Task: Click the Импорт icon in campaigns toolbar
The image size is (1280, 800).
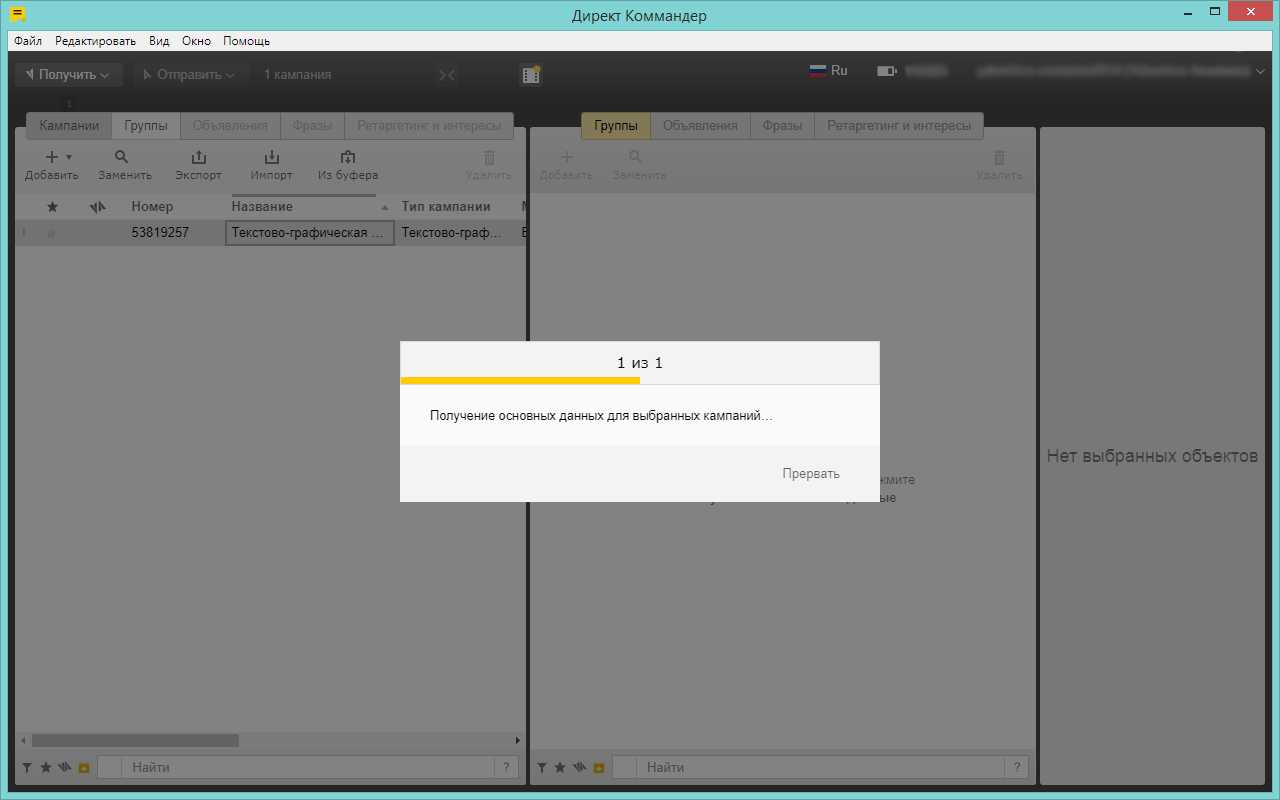Action: (x=271, y=157)
